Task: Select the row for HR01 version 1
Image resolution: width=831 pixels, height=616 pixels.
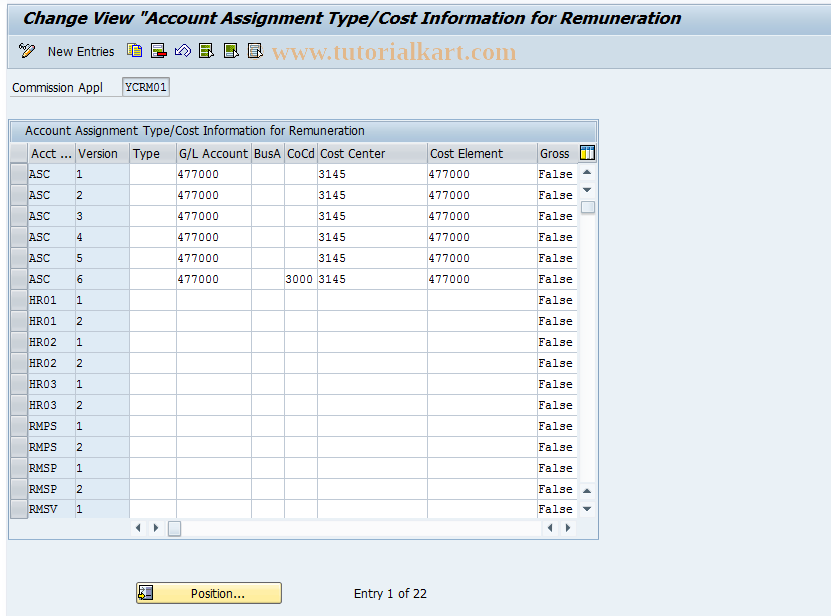Action: pyautogui.click(x=17, y=300)
